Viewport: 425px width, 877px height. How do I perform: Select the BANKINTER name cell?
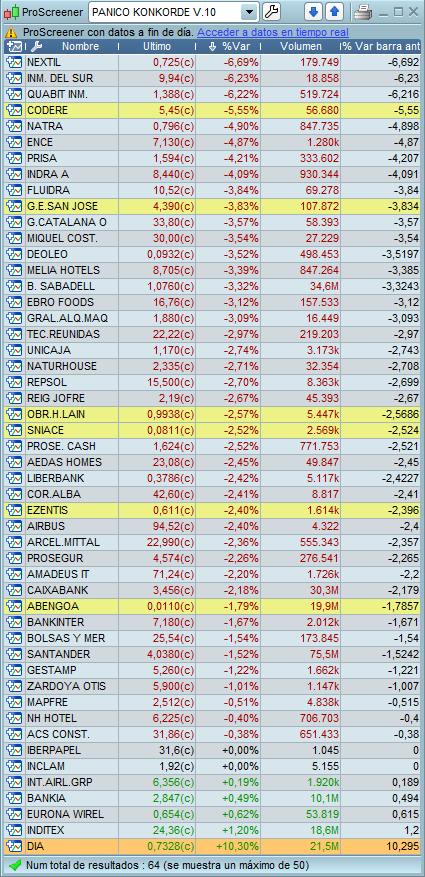coord(70,623)
